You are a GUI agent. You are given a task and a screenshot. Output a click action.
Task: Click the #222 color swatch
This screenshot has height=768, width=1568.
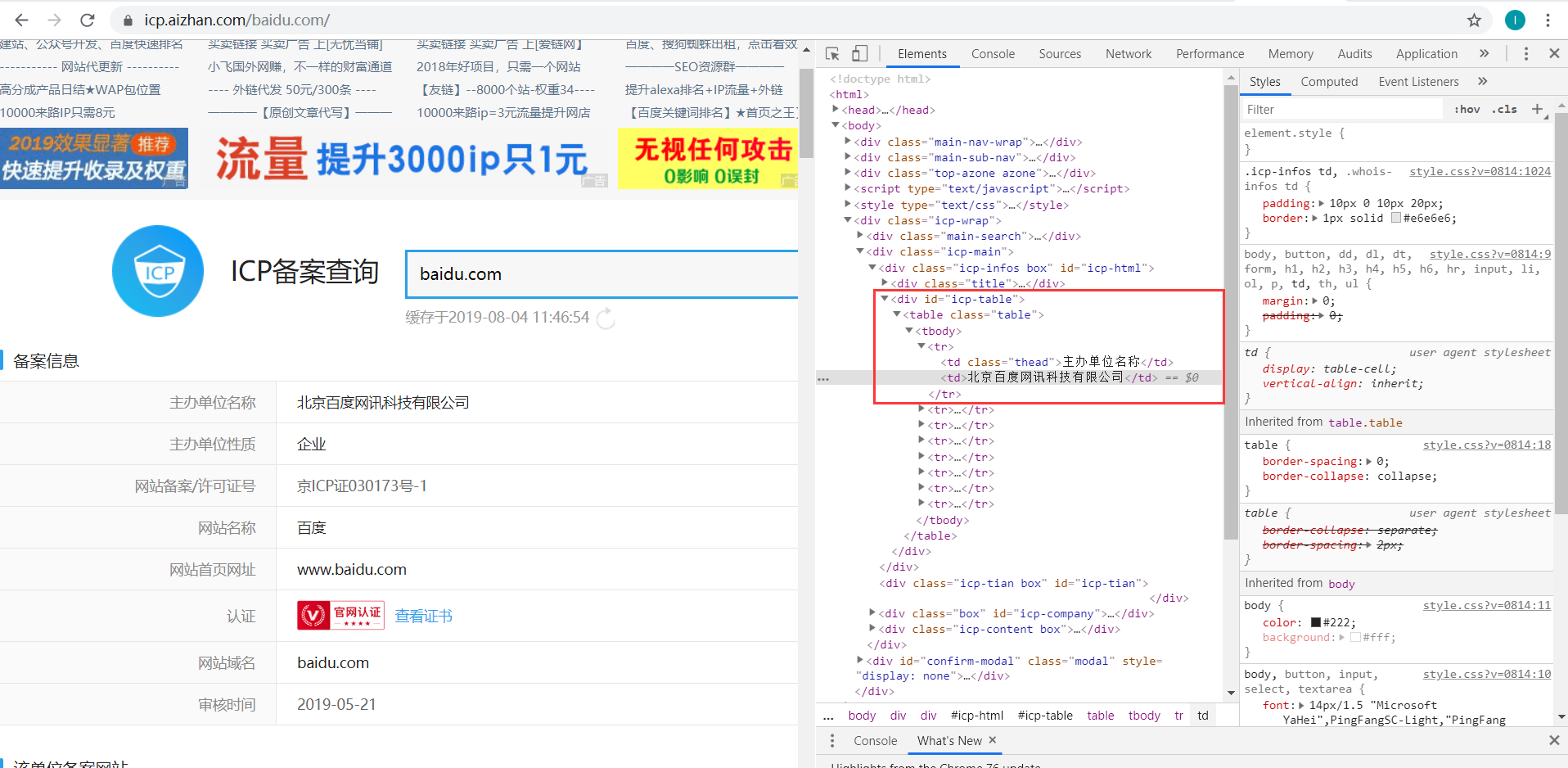[x=1316, y=622]
